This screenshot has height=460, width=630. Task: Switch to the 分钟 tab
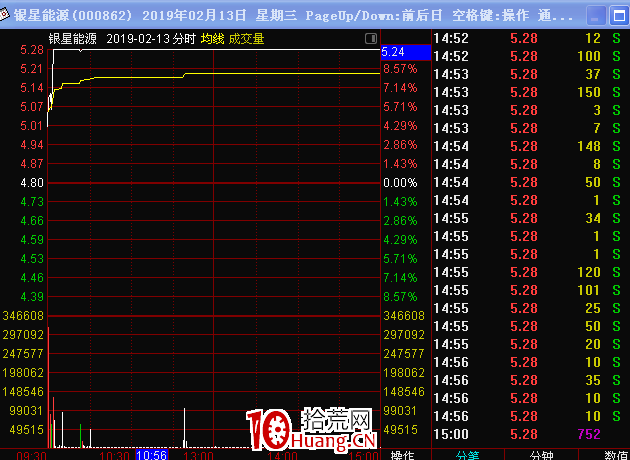click(541, 455)
